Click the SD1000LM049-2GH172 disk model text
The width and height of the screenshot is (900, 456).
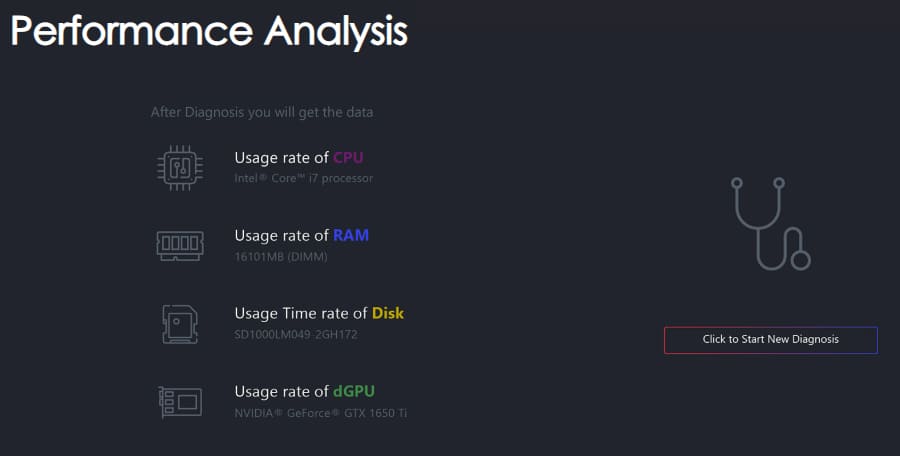[x=295, y=334]
